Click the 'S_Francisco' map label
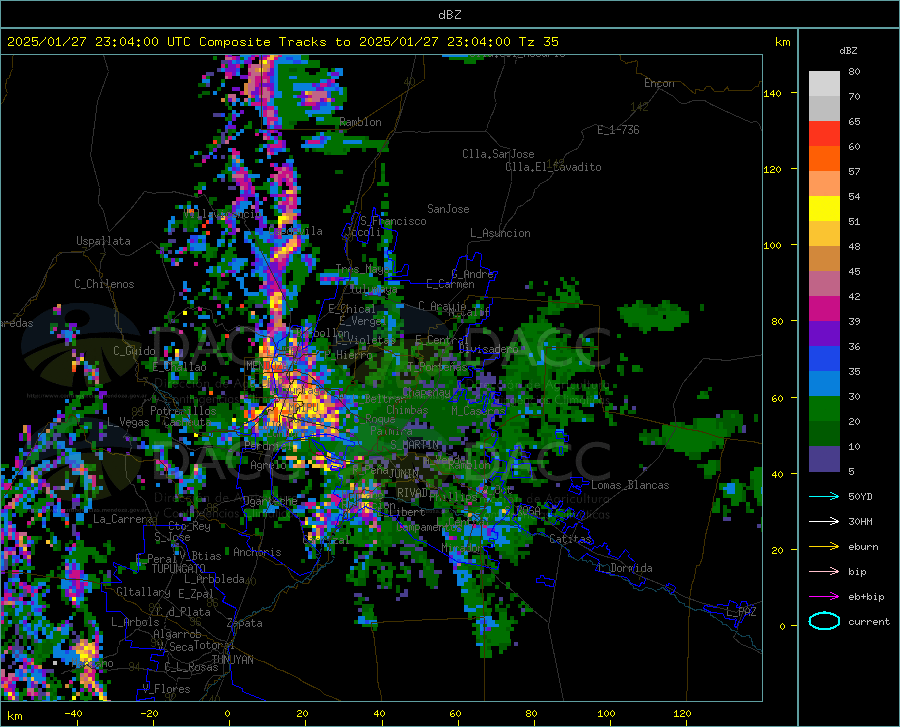 coord(393,221)
